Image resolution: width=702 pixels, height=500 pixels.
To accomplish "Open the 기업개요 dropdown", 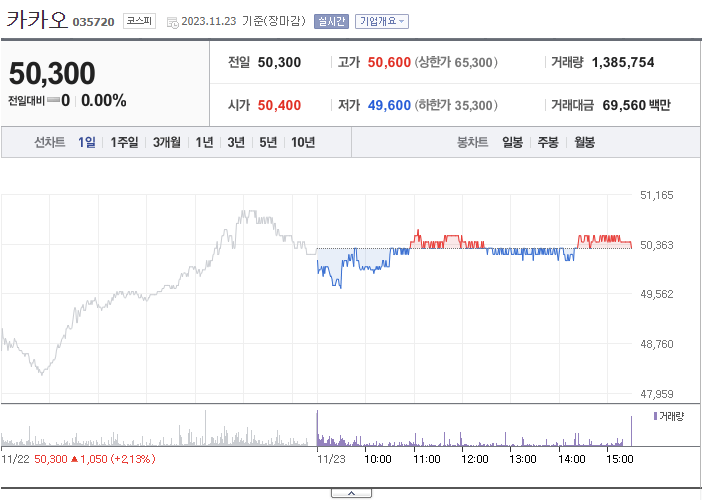I will pos(382,21).
